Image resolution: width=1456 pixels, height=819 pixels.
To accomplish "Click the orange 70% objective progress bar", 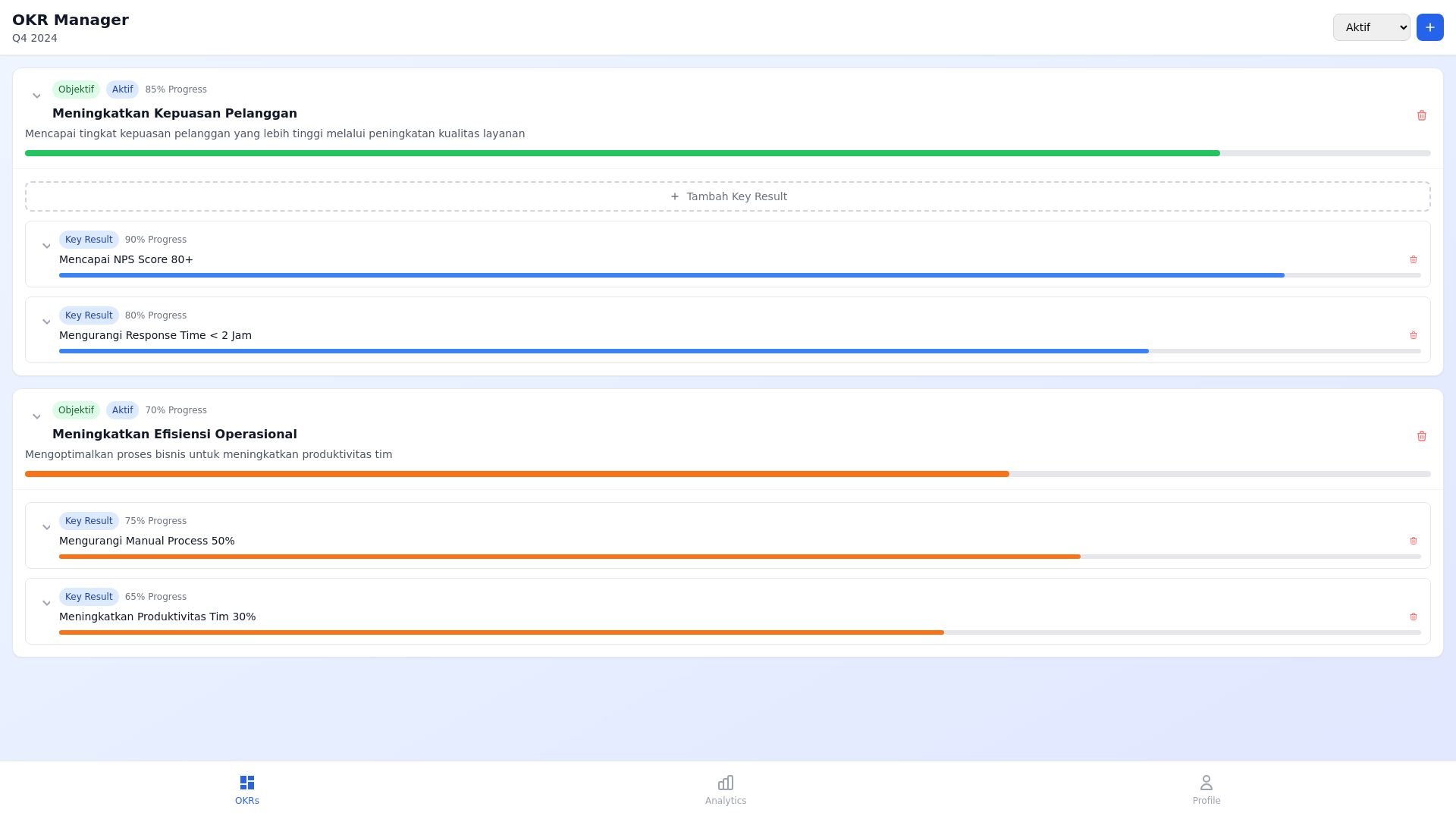I will (728, 474).
